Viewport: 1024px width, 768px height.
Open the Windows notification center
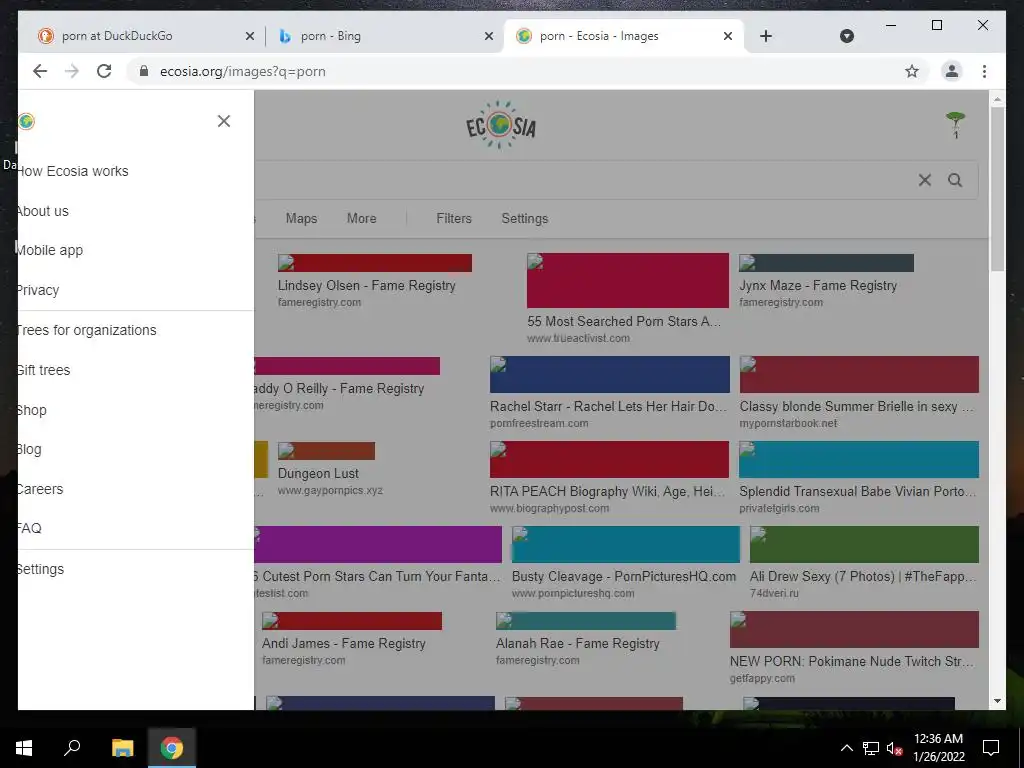(x=991, y=748)
